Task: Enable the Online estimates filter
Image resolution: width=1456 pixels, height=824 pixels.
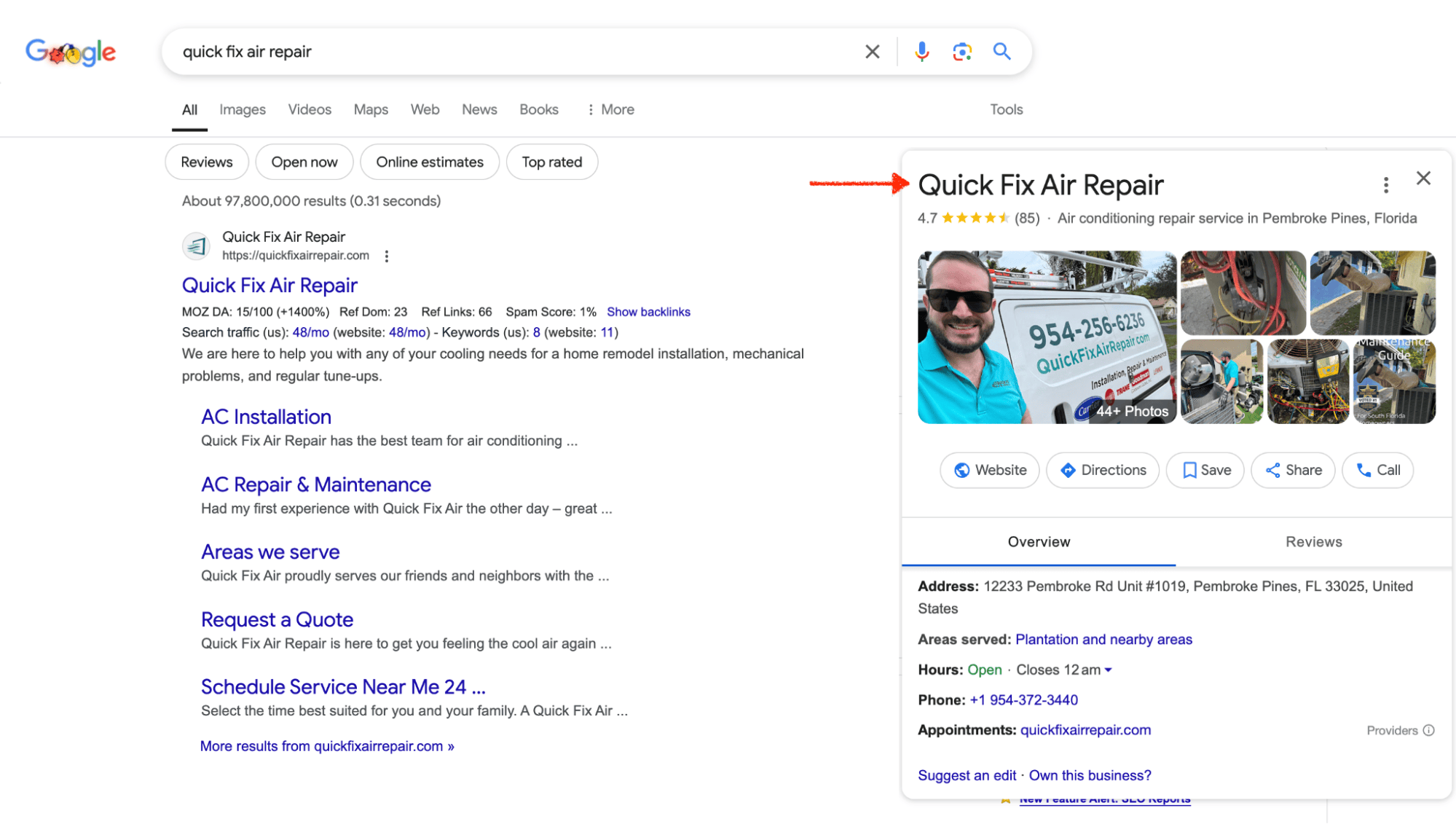Action: tap(429, 162)
